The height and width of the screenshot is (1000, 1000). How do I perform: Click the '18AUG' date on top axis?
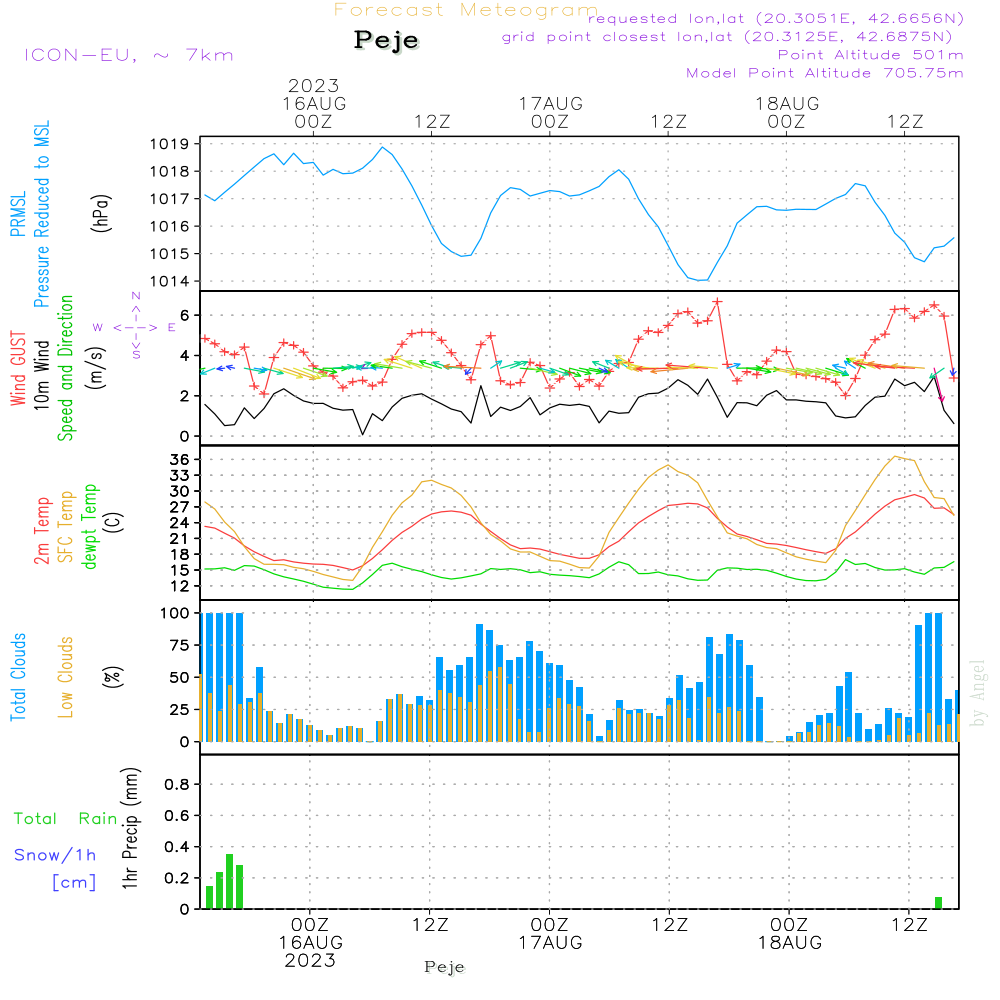pos(788,104)
